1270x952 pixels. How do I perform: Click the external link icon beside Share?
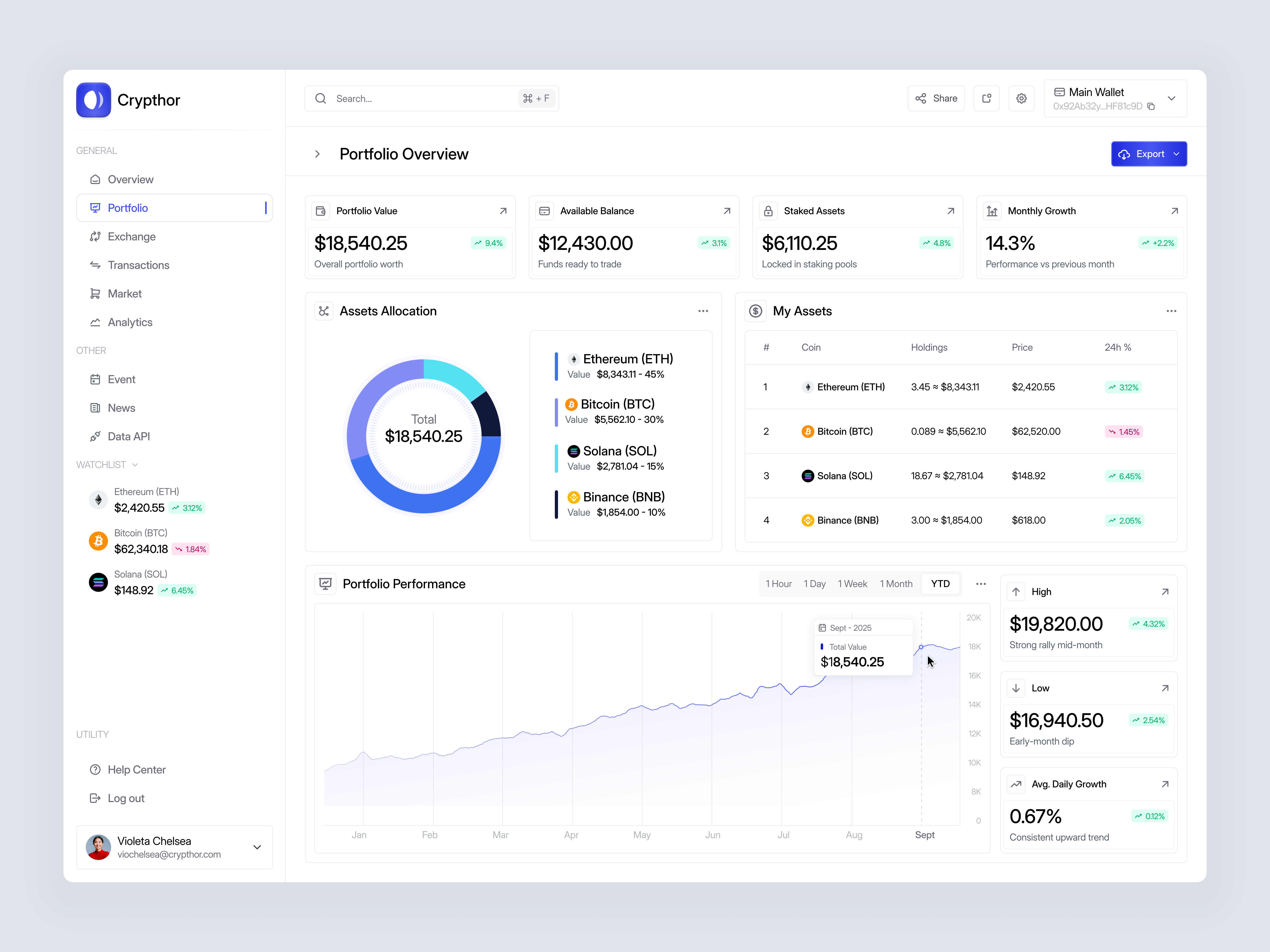coord(986,98)
